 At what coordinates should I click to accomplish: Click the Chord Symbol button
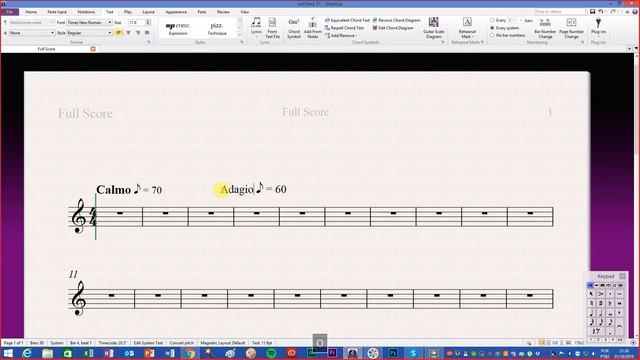pyautogui.click(x=294, y=28)
